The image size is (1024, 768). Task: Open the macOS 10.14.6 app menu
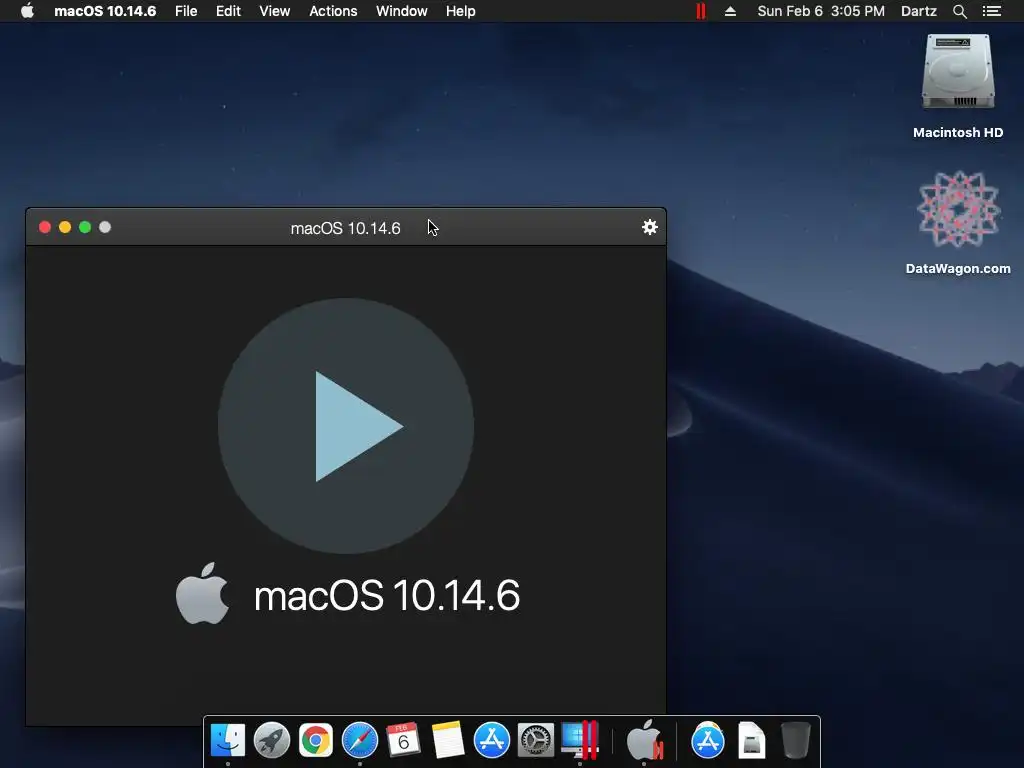105,11
